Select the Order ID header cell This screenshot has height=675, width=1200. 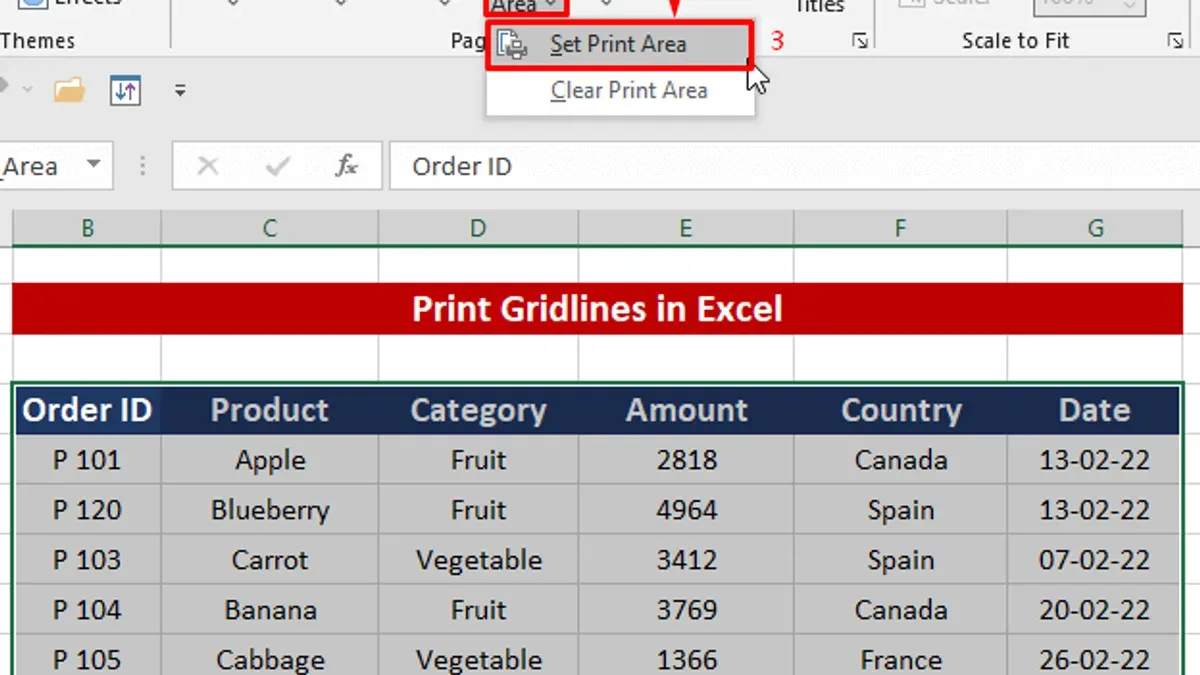tap(88, 410)
